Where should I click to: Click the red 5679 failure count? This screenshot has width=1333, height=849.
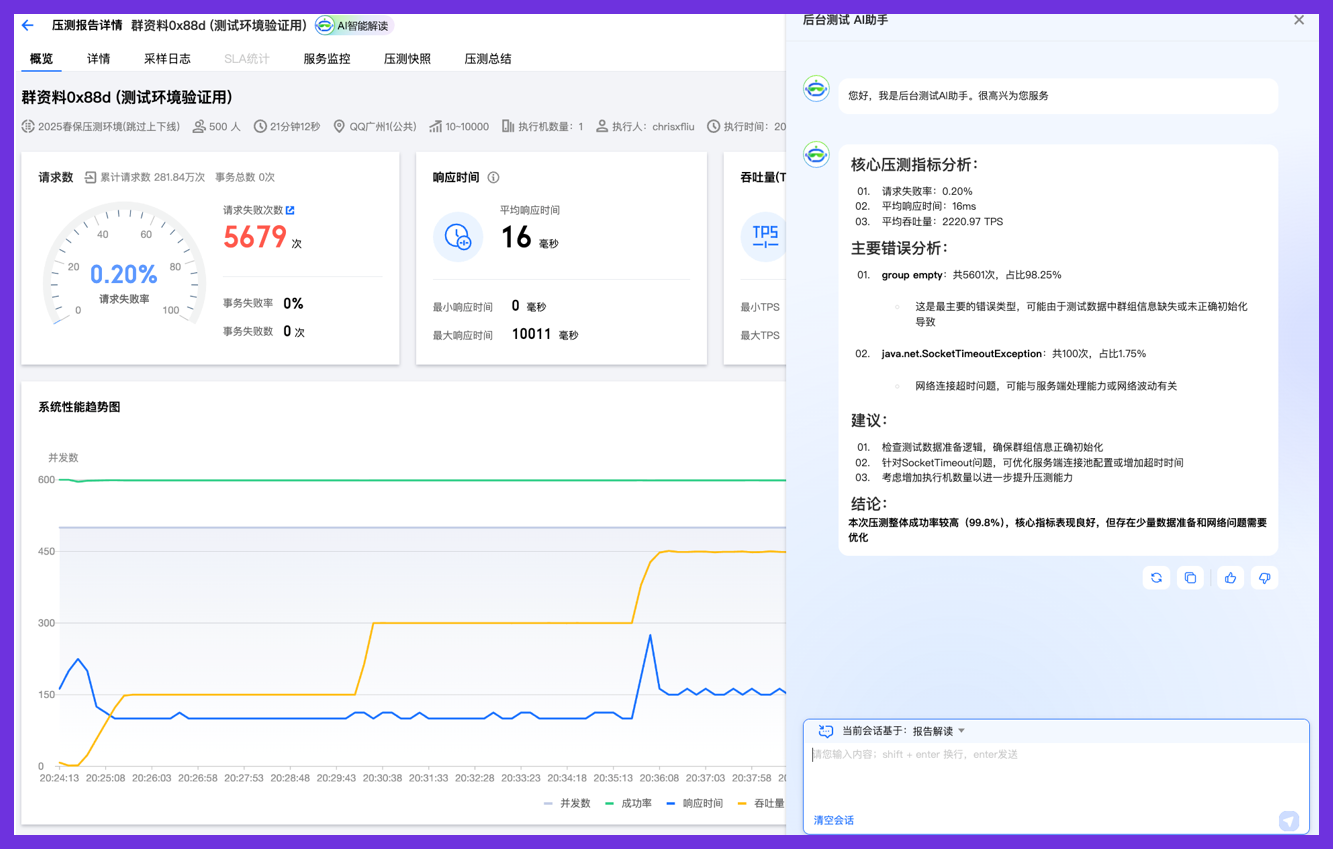point(255,237)
